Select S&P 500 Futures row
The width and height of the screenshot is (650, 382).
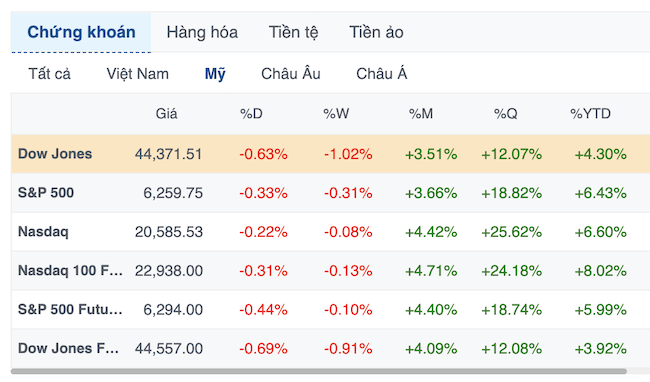point(330,309)
